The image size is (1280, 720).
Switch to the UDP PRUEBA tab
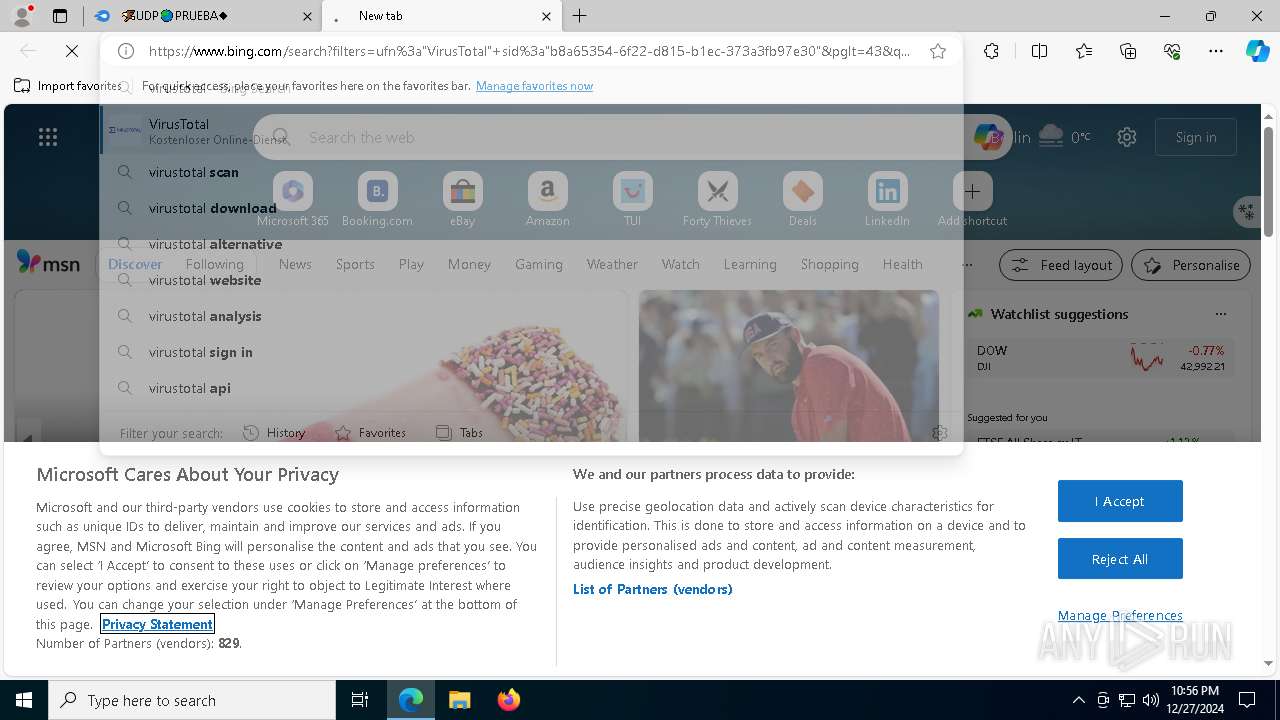(202, 16)
